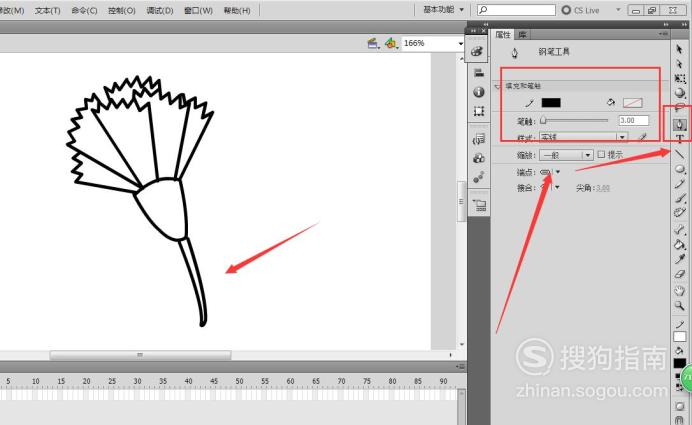Select the Eyedropper tool
Viewport: 692px width, 425px height.
click(680, 259)
